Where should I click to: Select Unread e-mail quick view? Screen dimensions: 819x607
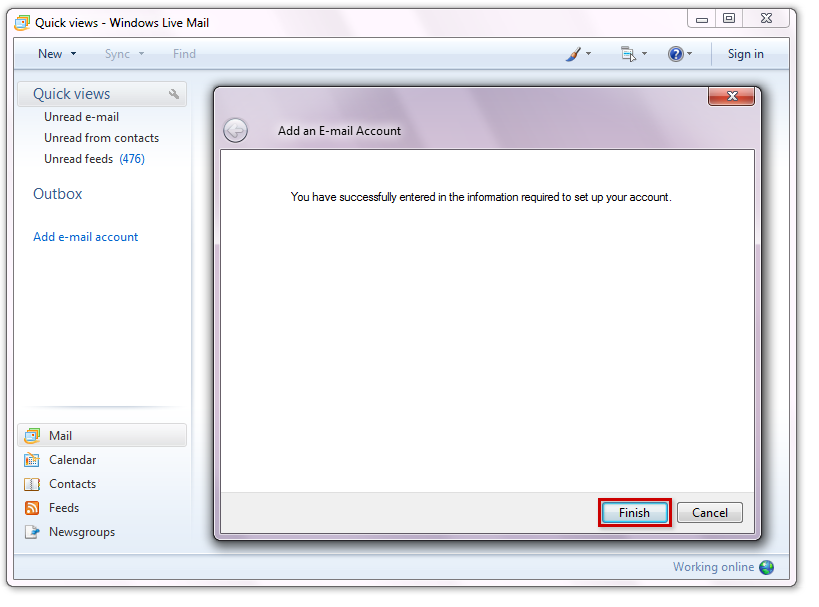(x=81, y=117)
